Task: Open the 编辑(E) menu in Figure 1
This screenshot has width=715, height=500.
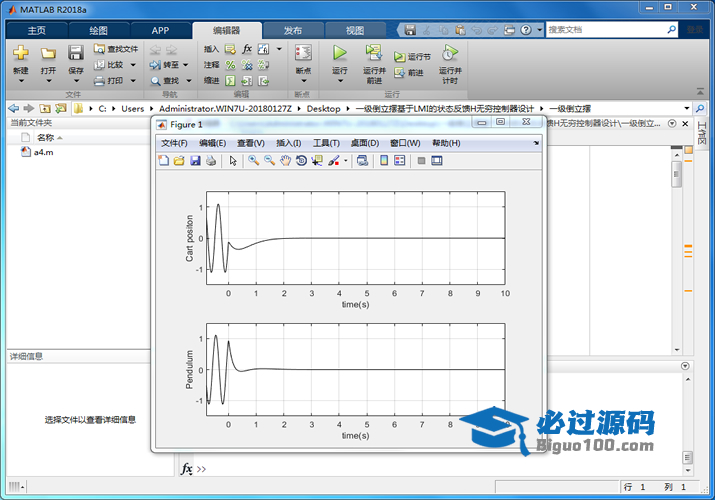Action: click(x=212, y=143)
